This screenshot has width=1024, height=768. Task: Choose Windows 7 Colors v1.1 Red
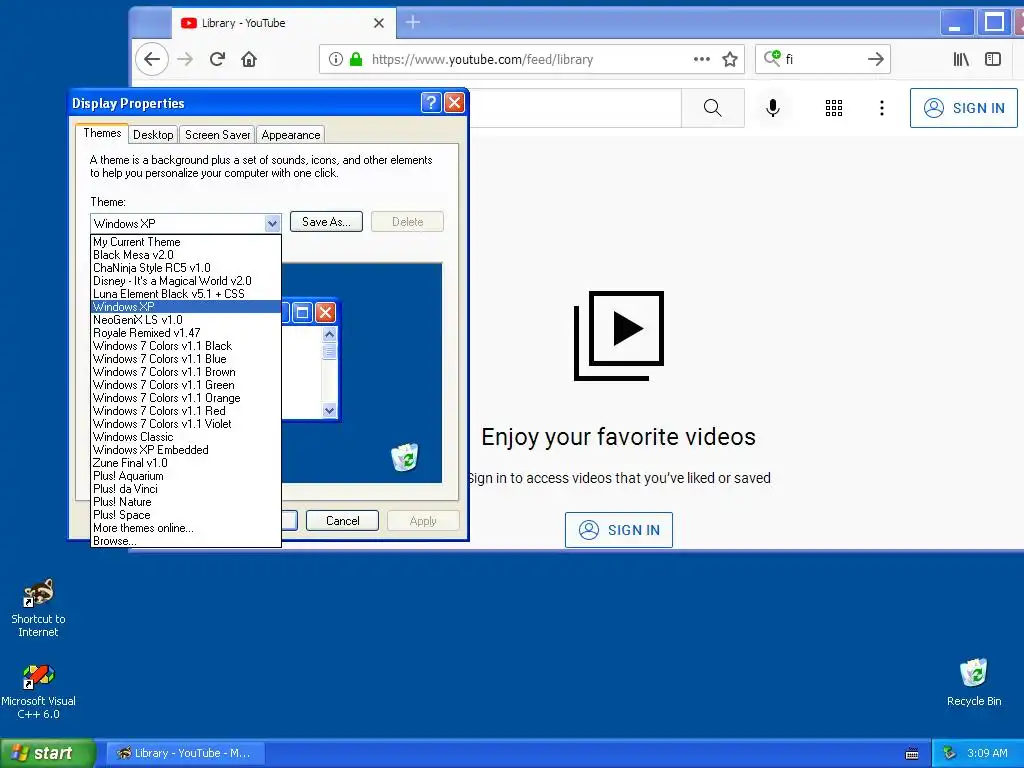point(185,411)
